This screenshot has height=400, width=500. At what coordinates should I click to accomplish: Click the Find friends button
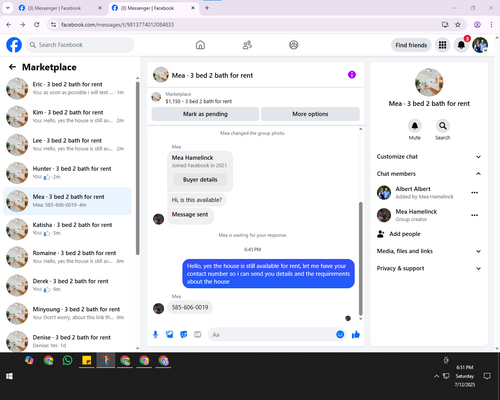pyautogui.click(x=411, y=45)
